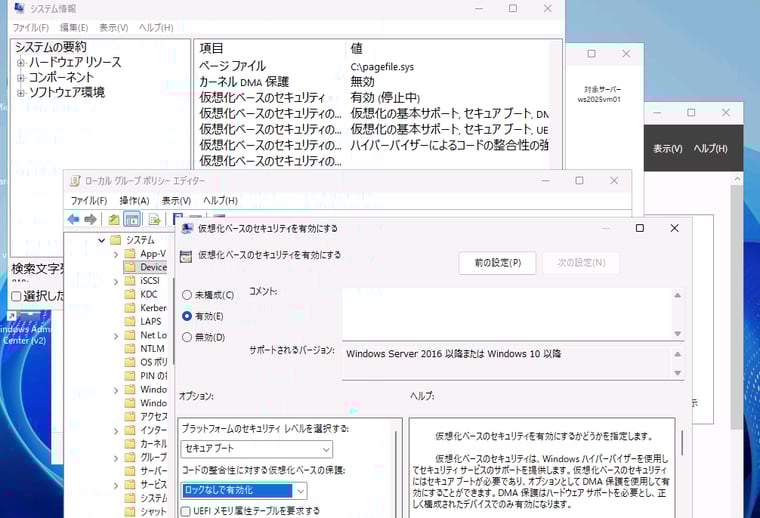Click the シャット folder icon
This screenshot has width=760, height=518.
(129, 511)
